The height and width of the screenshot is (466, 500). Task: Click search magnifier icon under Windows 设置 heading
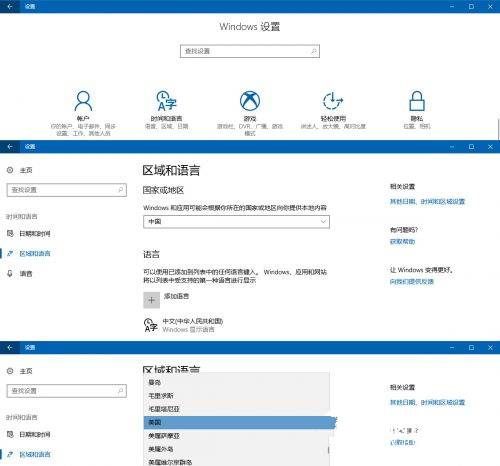[x=313, y=51]
